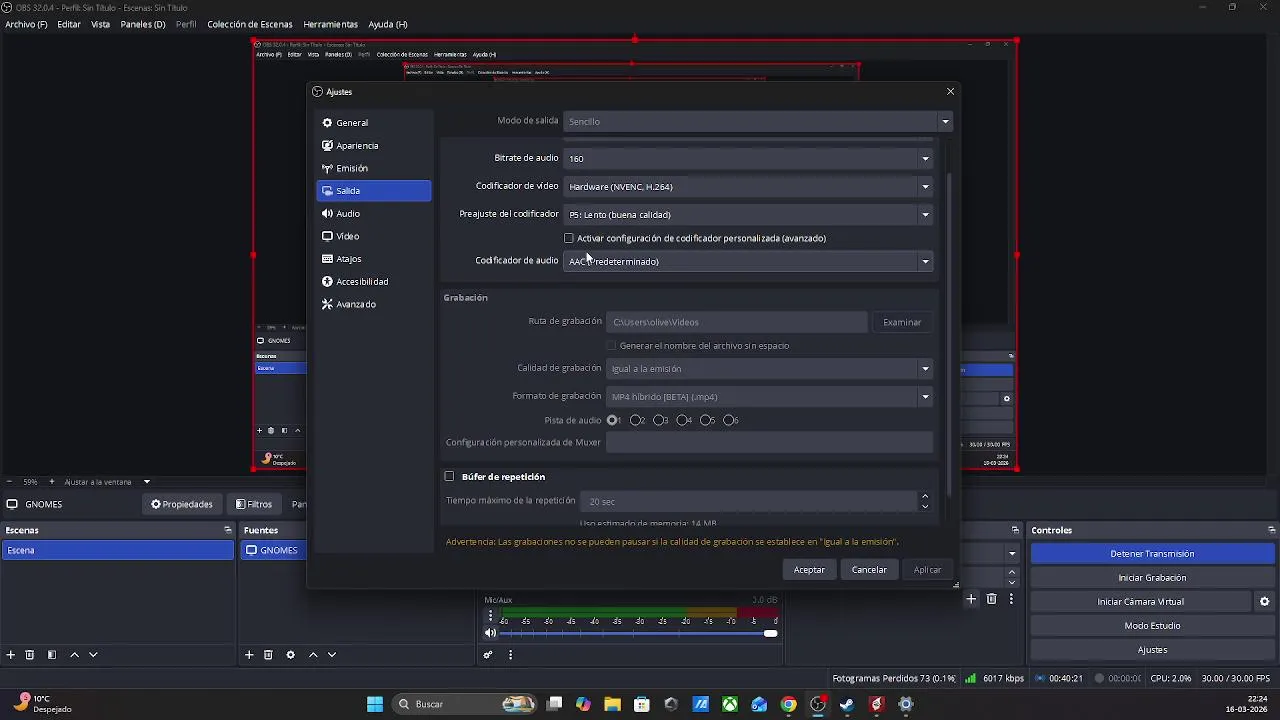Open advanced audio properties gears icon
The image size is (1280, 720).
488,655
